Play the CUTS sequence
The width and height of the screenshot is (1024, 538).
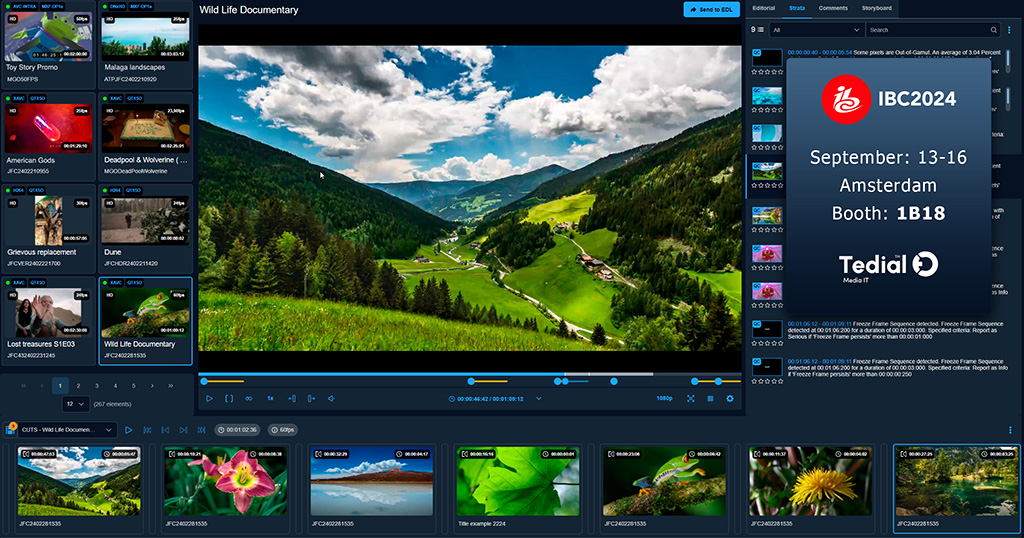click(129, 430)
